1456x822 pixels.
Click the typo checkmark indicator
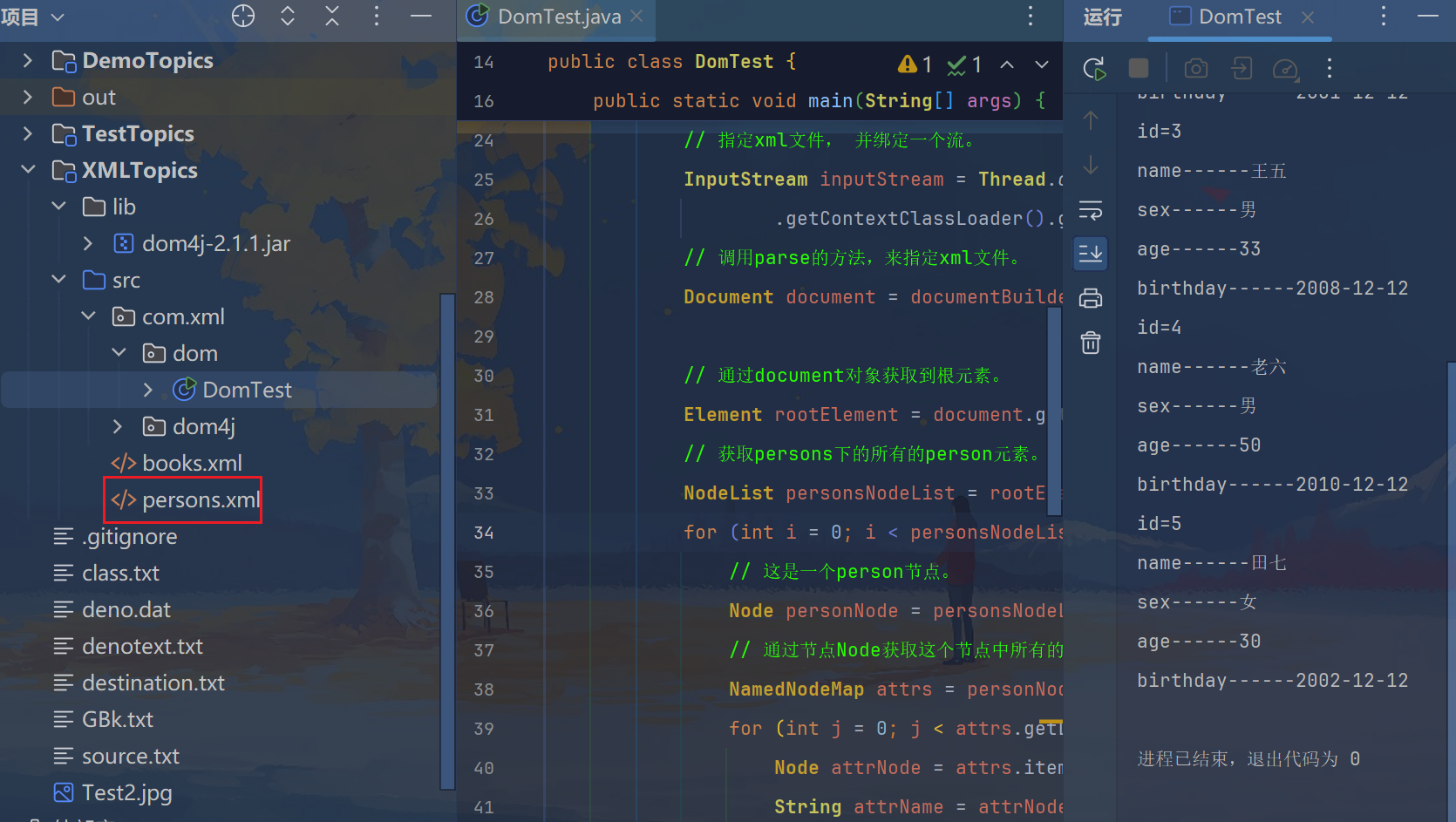964,65
